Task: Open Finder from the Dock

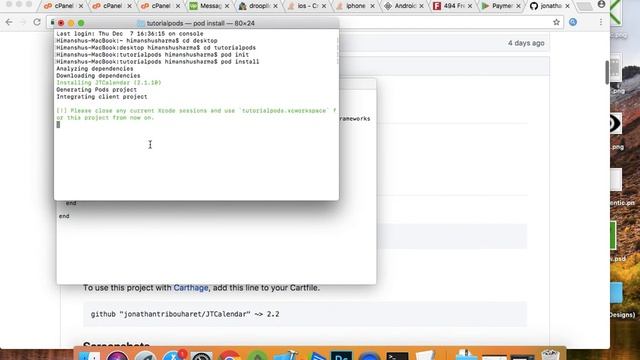Action: (x=89, y=355)
